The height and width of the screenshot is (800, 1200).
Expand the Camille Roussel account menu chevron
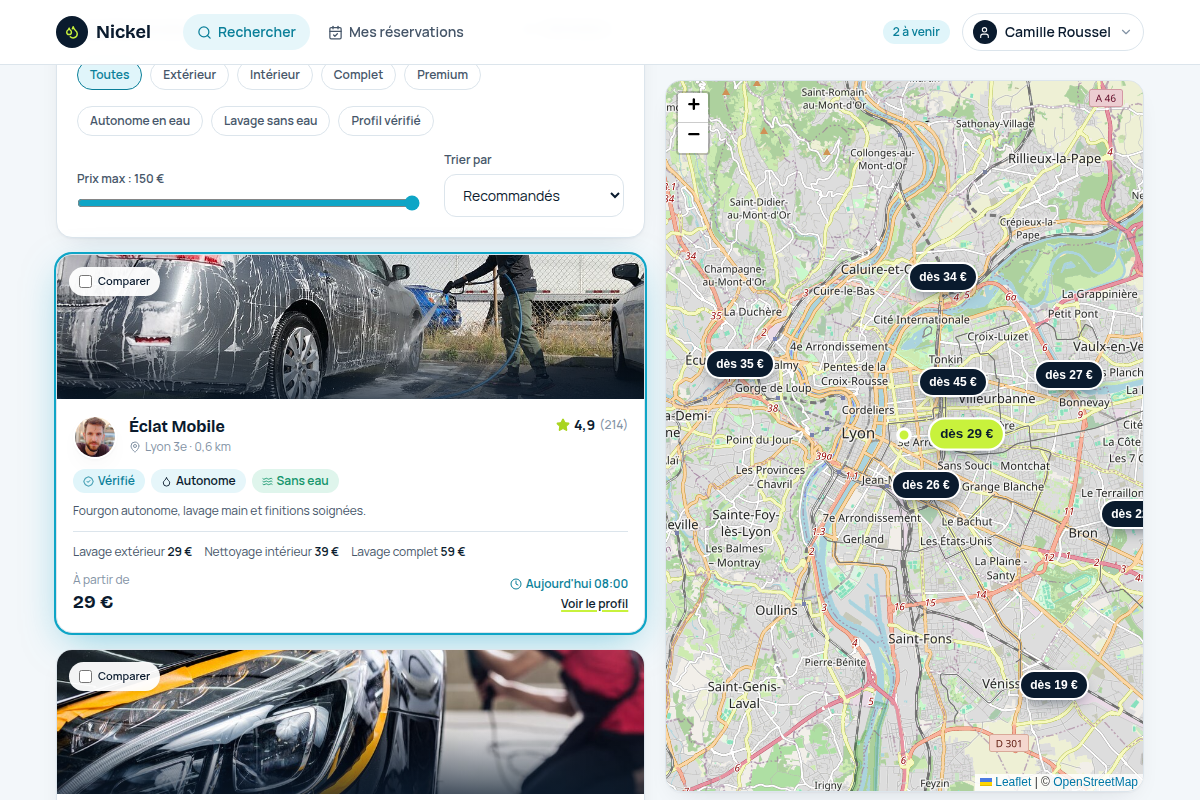coord(1126,32)
